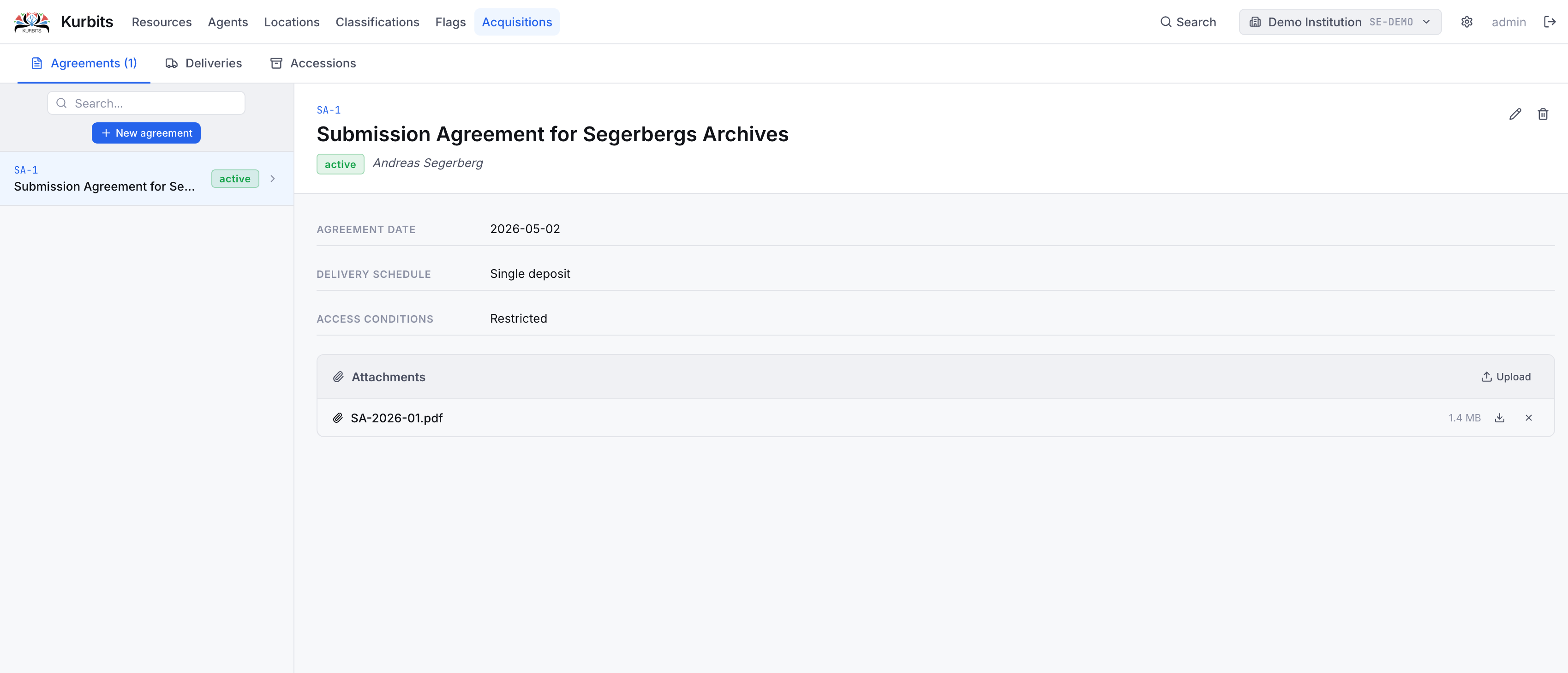Screen dimensions: 1568x673
Task: Click the trash delete agreement icon
Action: pyautogui.click(x=1543, y=114)
